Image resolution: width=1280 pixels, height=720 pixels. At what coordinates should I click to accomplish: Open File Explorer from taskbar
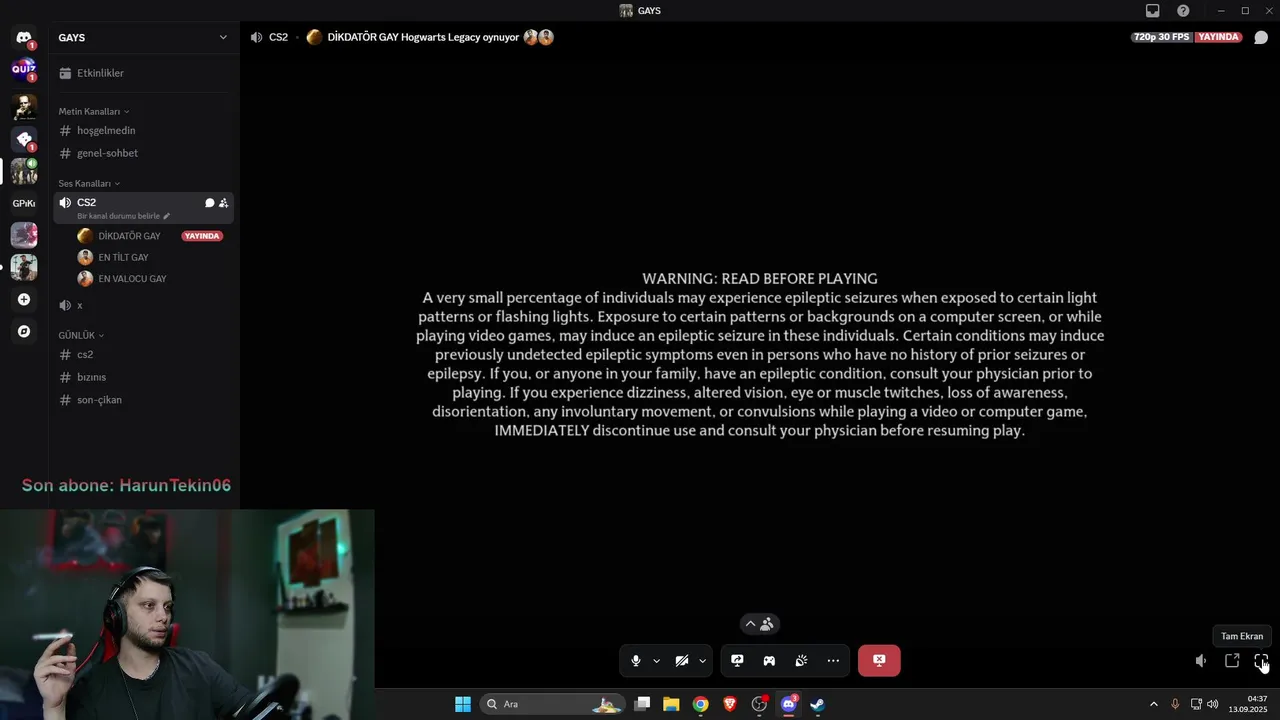671,704
